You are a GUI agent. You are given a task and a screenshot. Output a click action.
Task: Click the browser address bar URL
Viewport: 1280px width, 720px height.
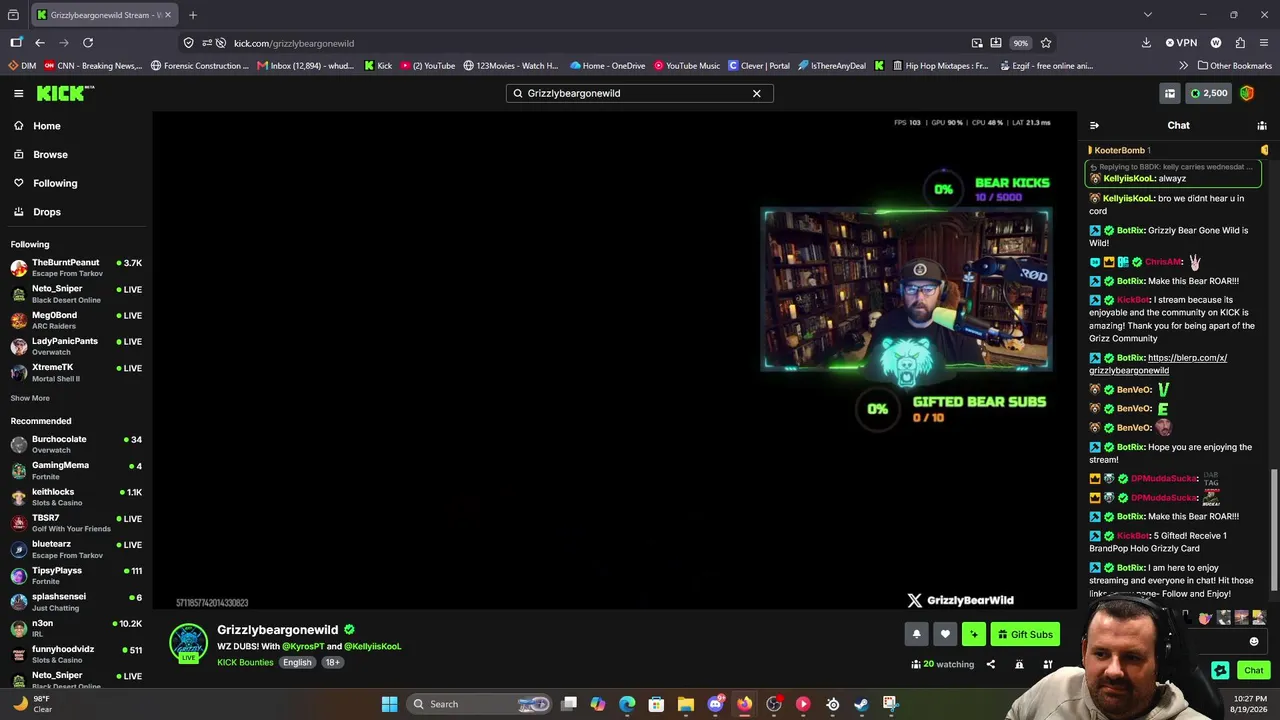tap(294, 43)
